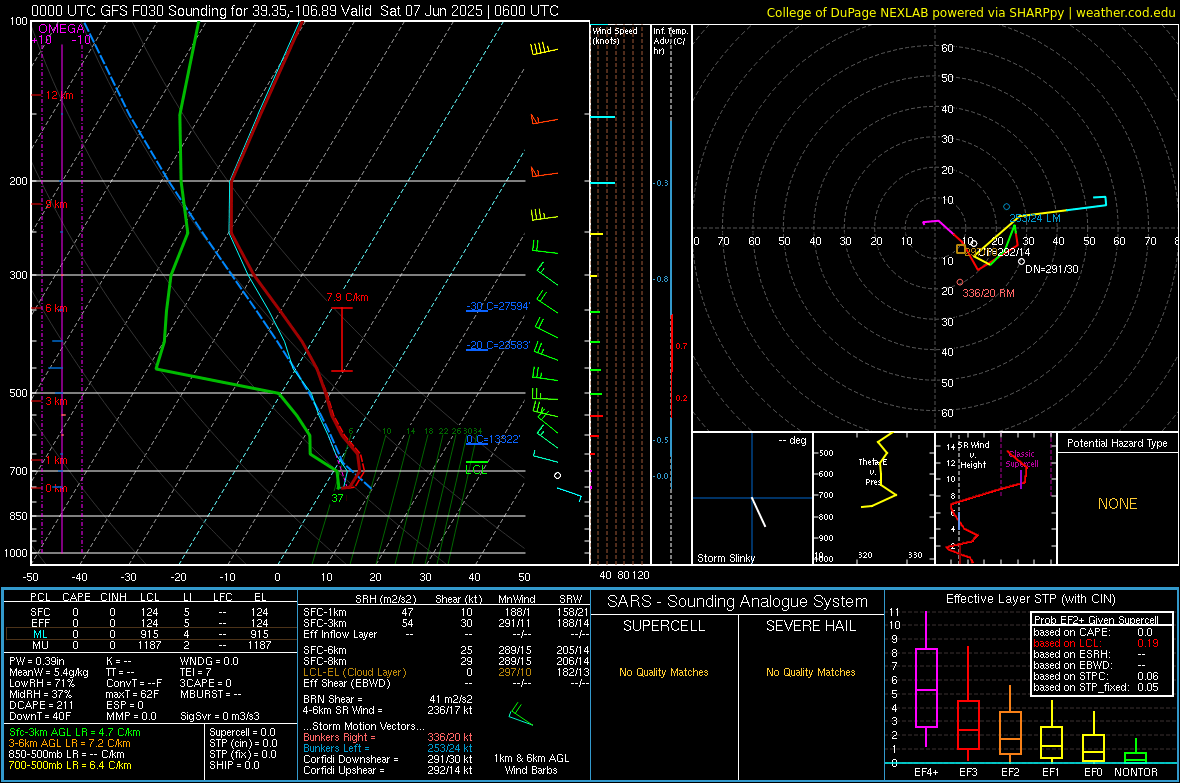Click the Potential Hazard Type header

[x=1117, y=443]
